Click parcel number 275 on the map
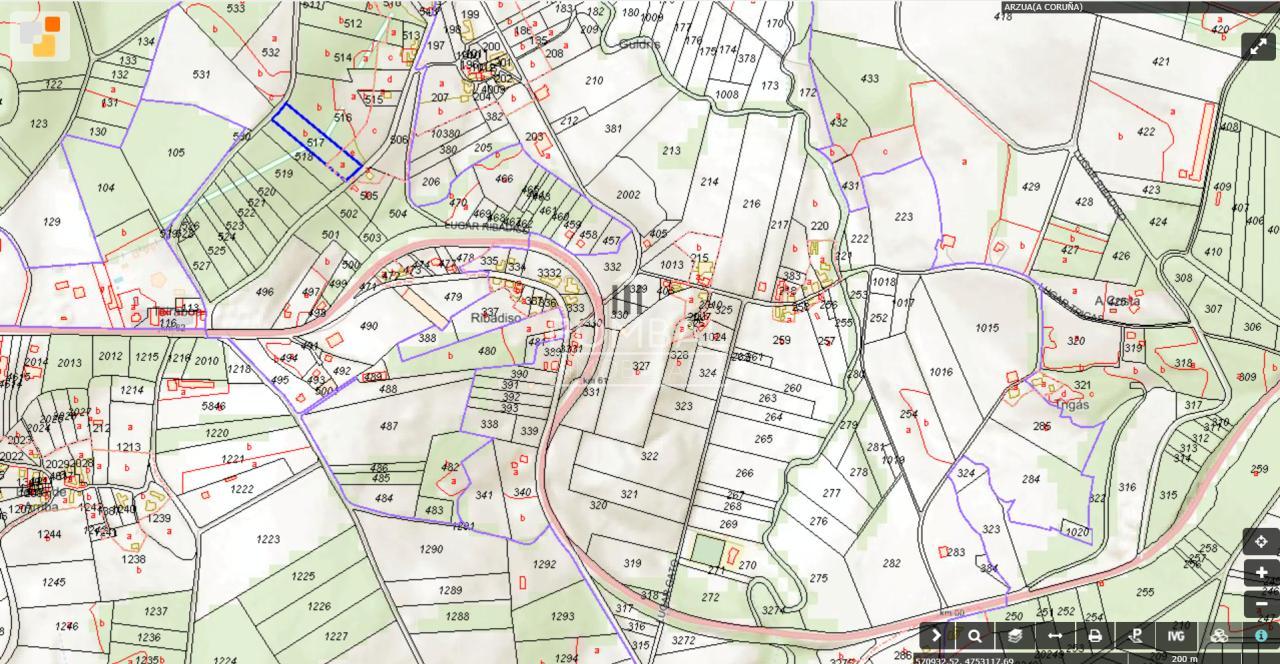The height and width of the screenshot is (664, 1280). [819, 578]
